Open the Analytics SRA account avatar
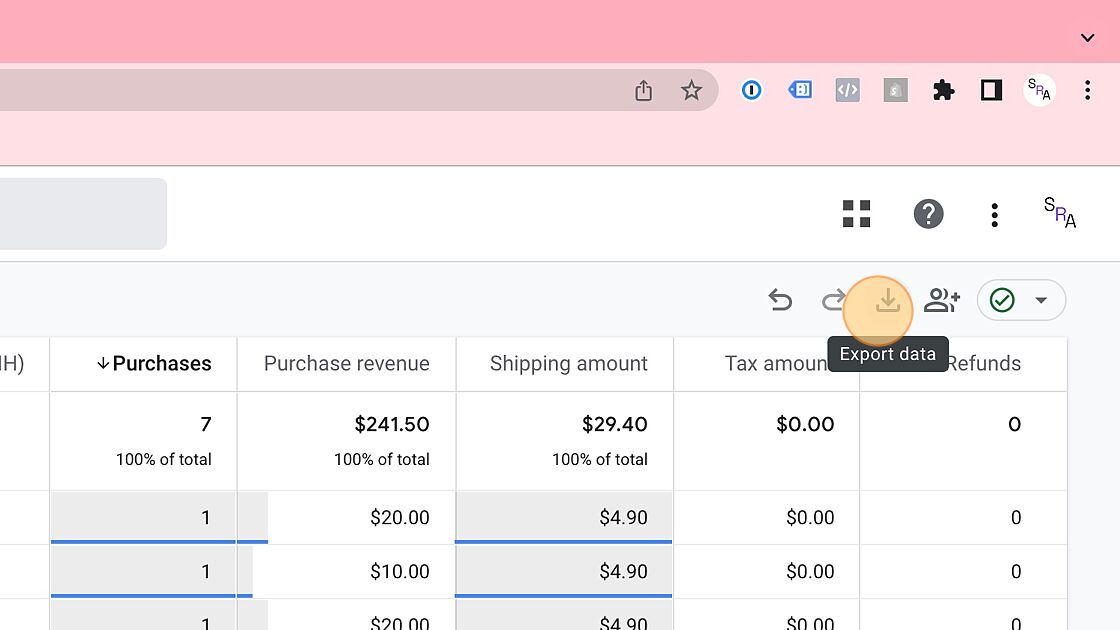Viewport: 1120px width, 630px height. [1060, 213]
